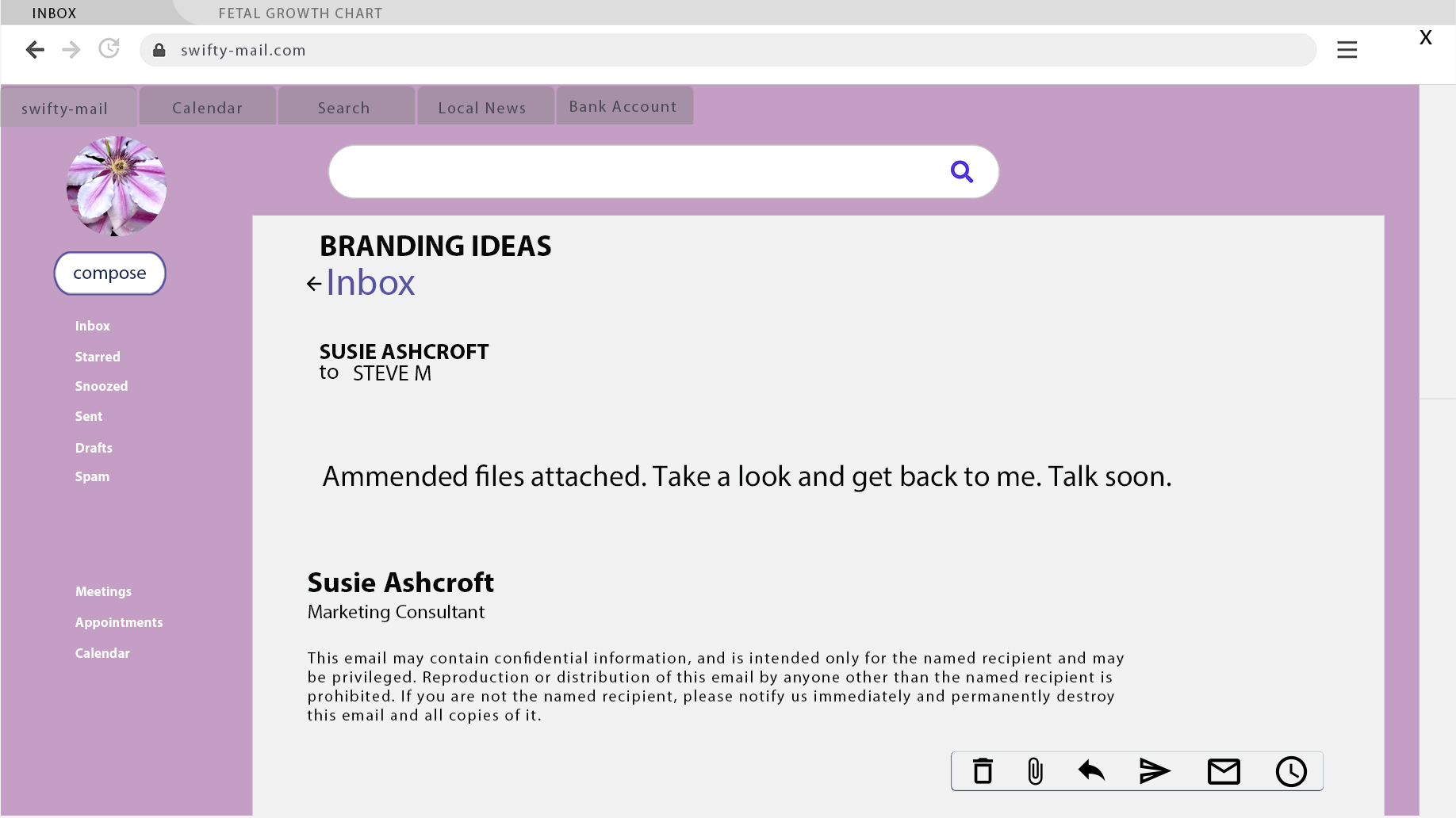Viewport: 1456px width, 818px height.
Task: Click the send paper-plane icon
Action: [1155, 770]
